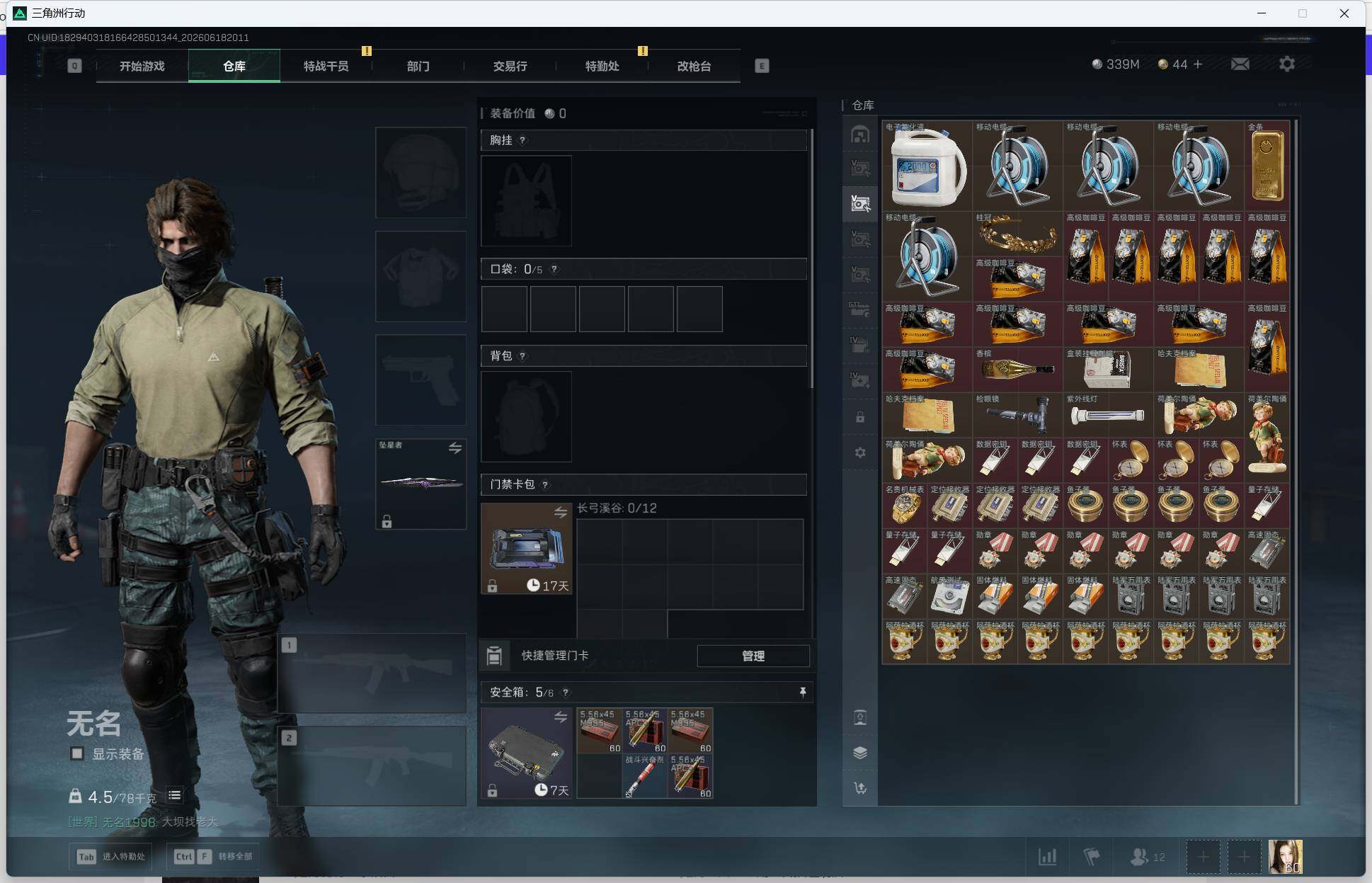
Task: Select the 名贵机械表 watch item
Action: point(905,506)
